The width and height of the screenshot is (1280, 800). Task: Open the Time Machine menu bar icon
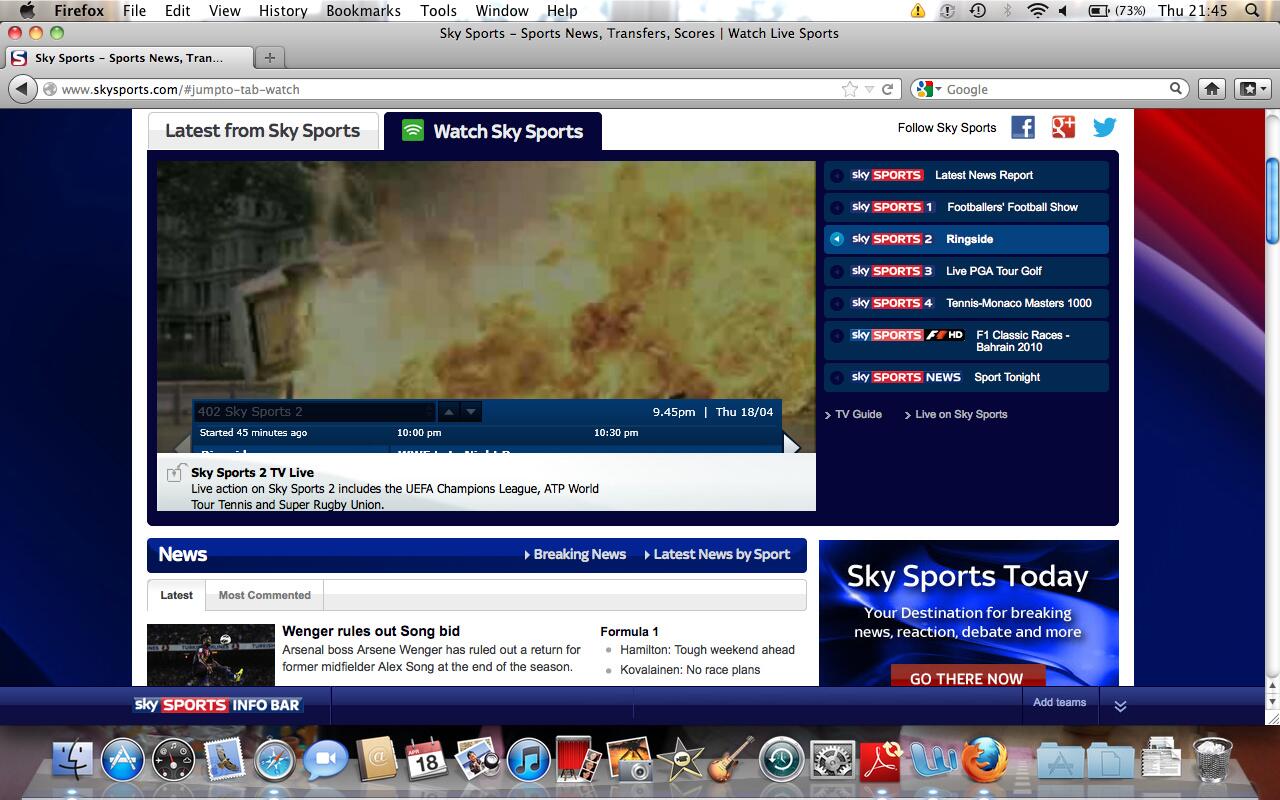[x=978, y=11]
